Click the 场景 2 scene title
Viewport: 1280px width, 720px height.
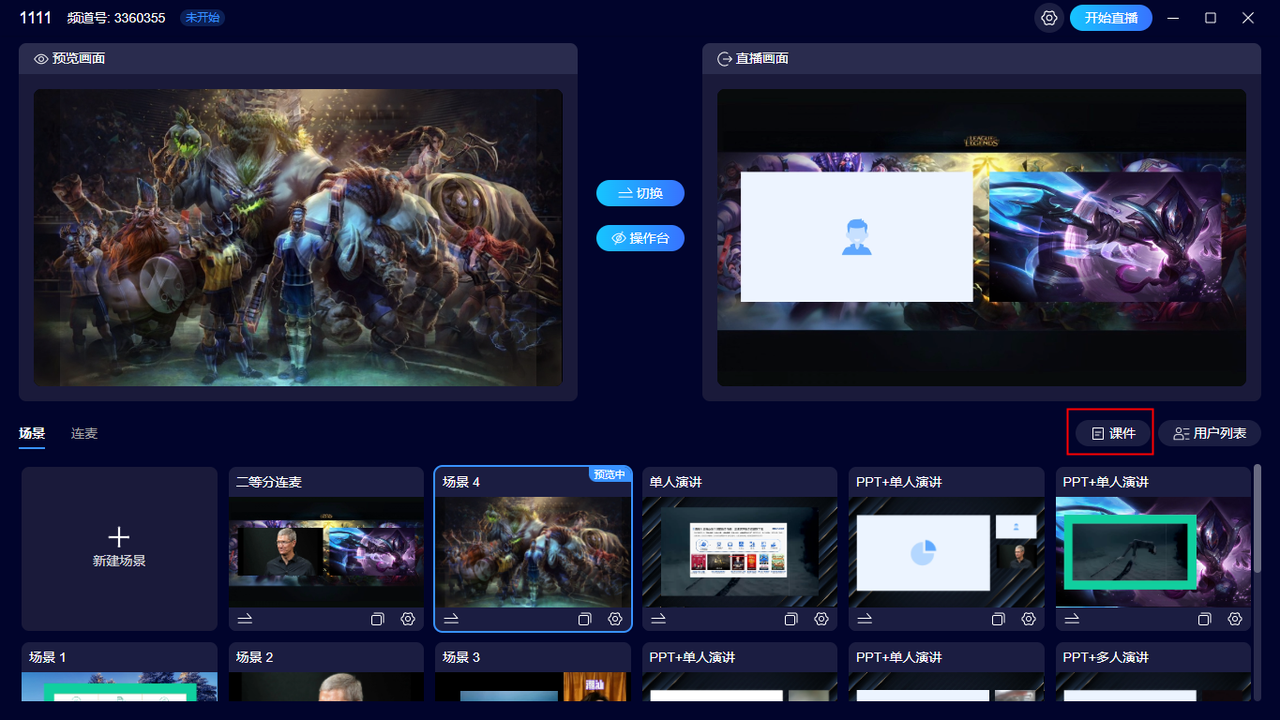click(x=255, y=657)
